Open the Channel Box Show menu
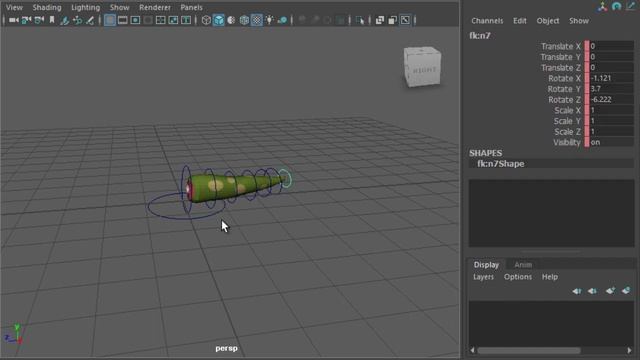Viewport: 640px width, 360px height. [x=579, y=21]
